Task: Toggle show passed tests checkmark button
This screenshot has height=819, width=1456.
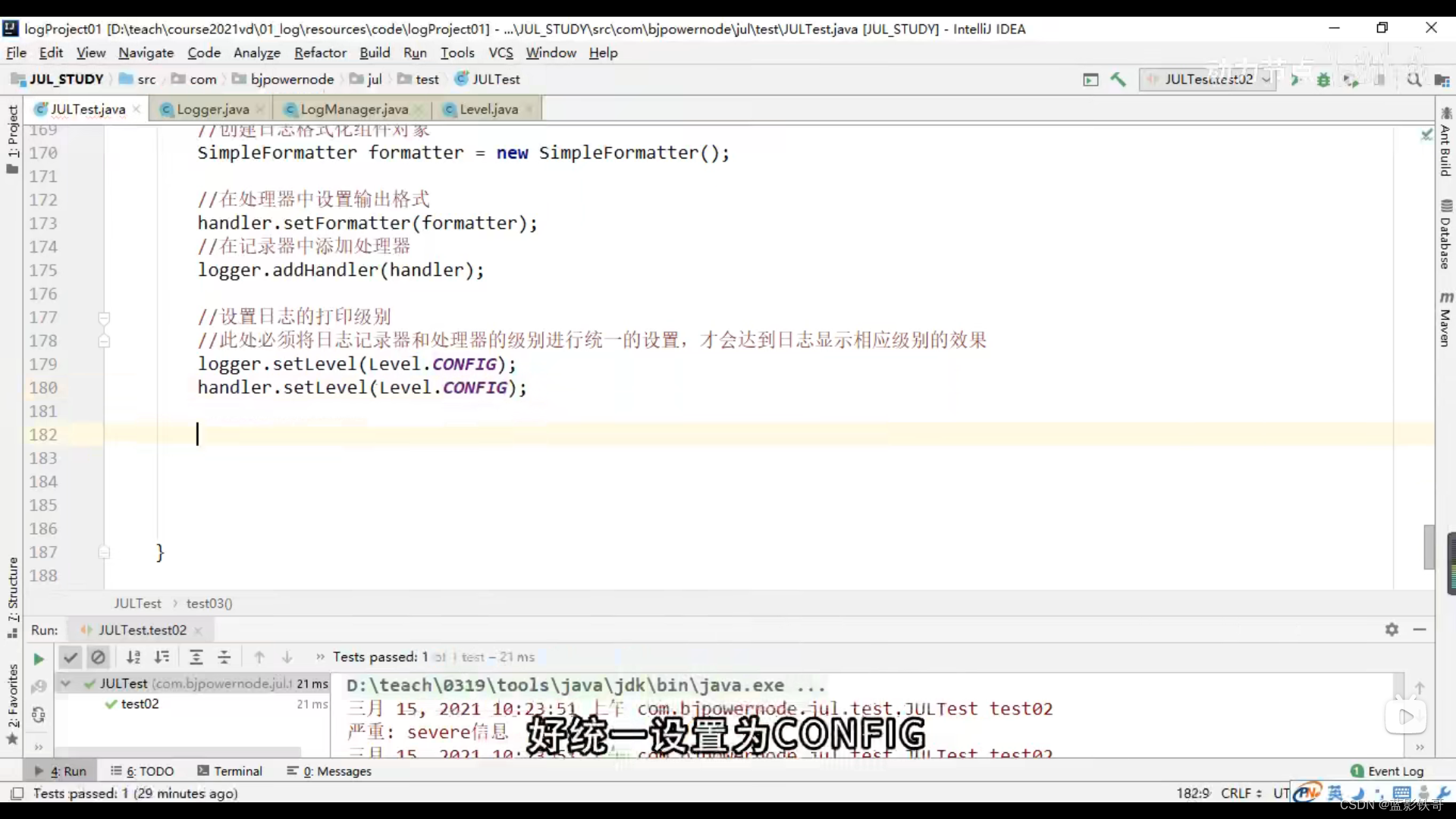Action: click(71, 657)
